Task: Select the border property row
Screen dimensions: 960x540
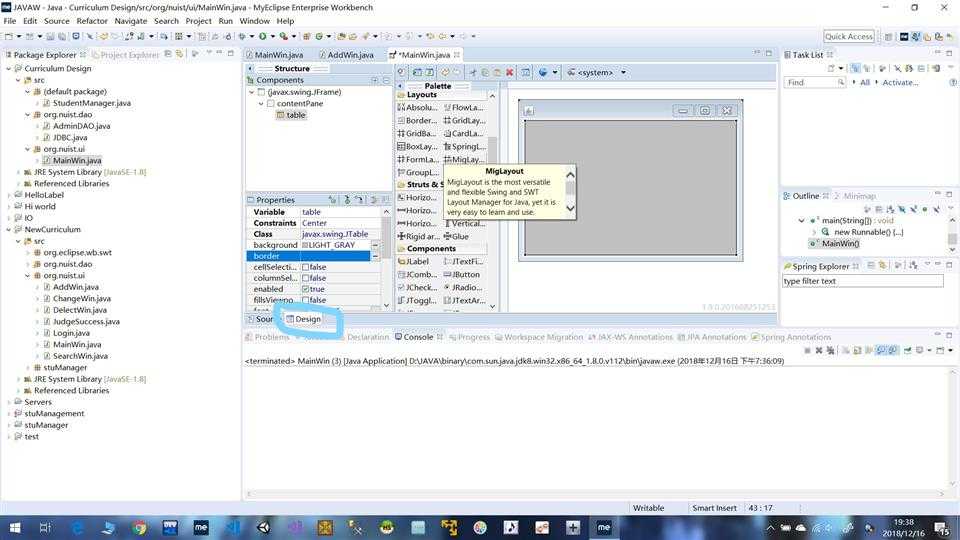Action: coord(309,256)
